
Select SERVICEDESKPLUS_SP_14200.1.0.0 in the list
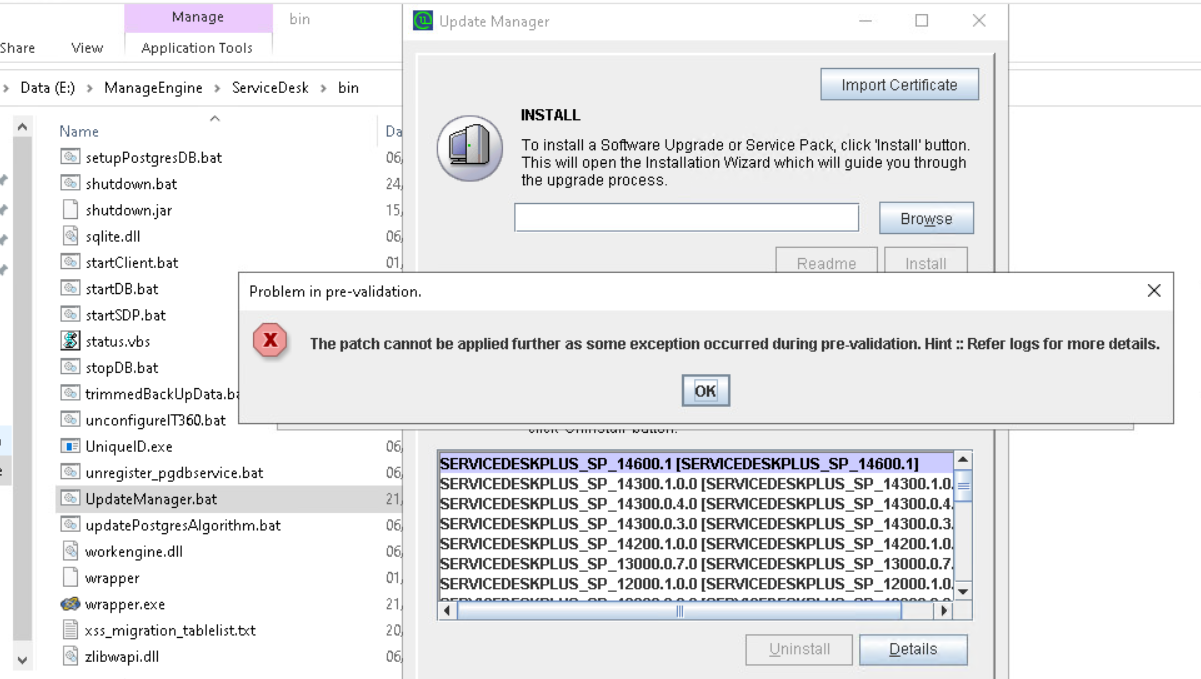(696, 544)
